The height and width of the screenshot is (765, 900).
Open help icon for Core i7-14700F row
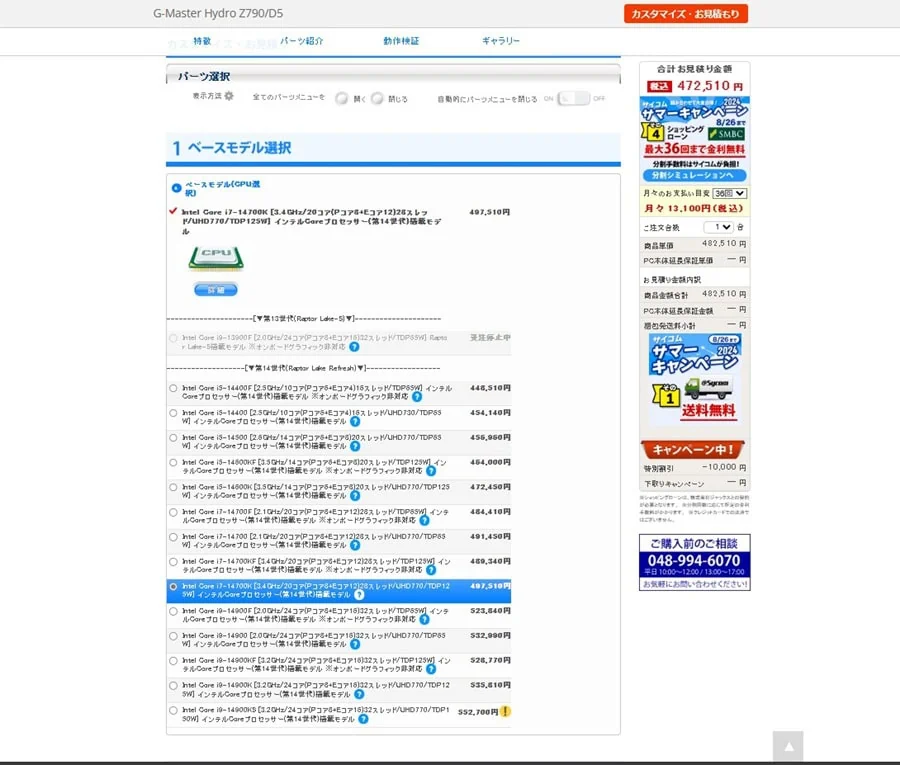[x=424, y=520]
